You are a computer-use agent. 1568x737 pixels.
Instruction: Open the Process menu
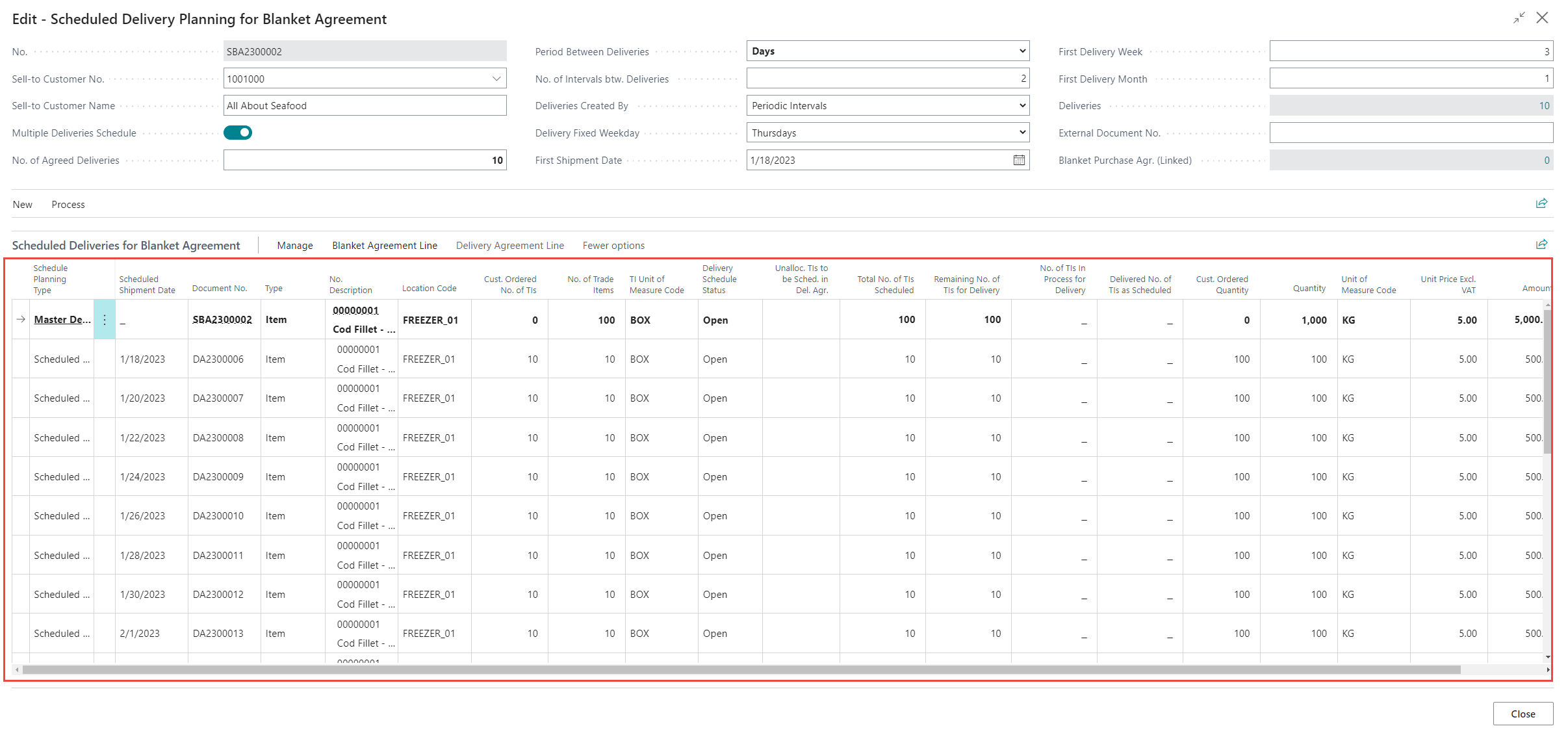pyautogui.click(x=68, y=204)
